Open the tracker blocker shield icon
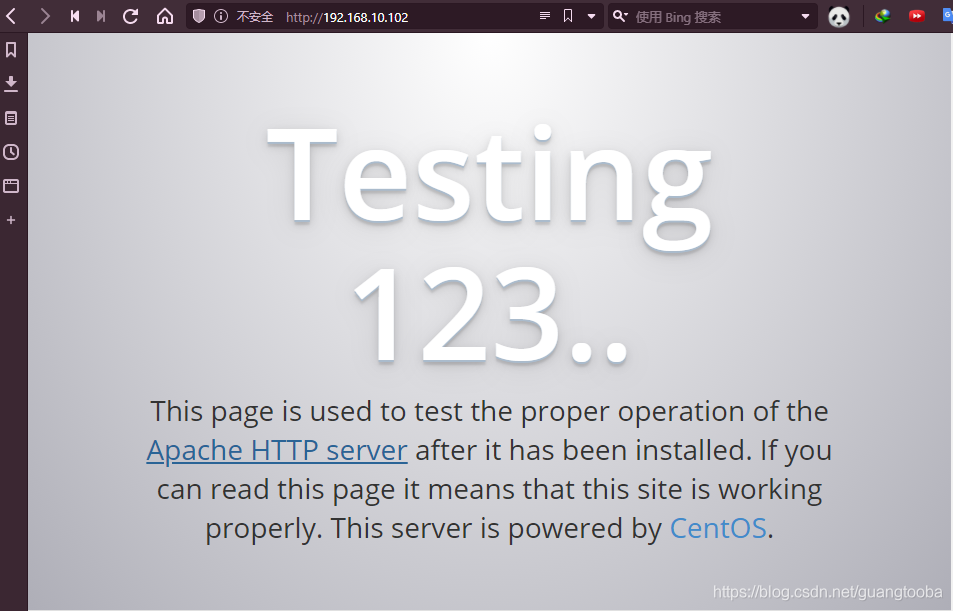 (199, 16)
